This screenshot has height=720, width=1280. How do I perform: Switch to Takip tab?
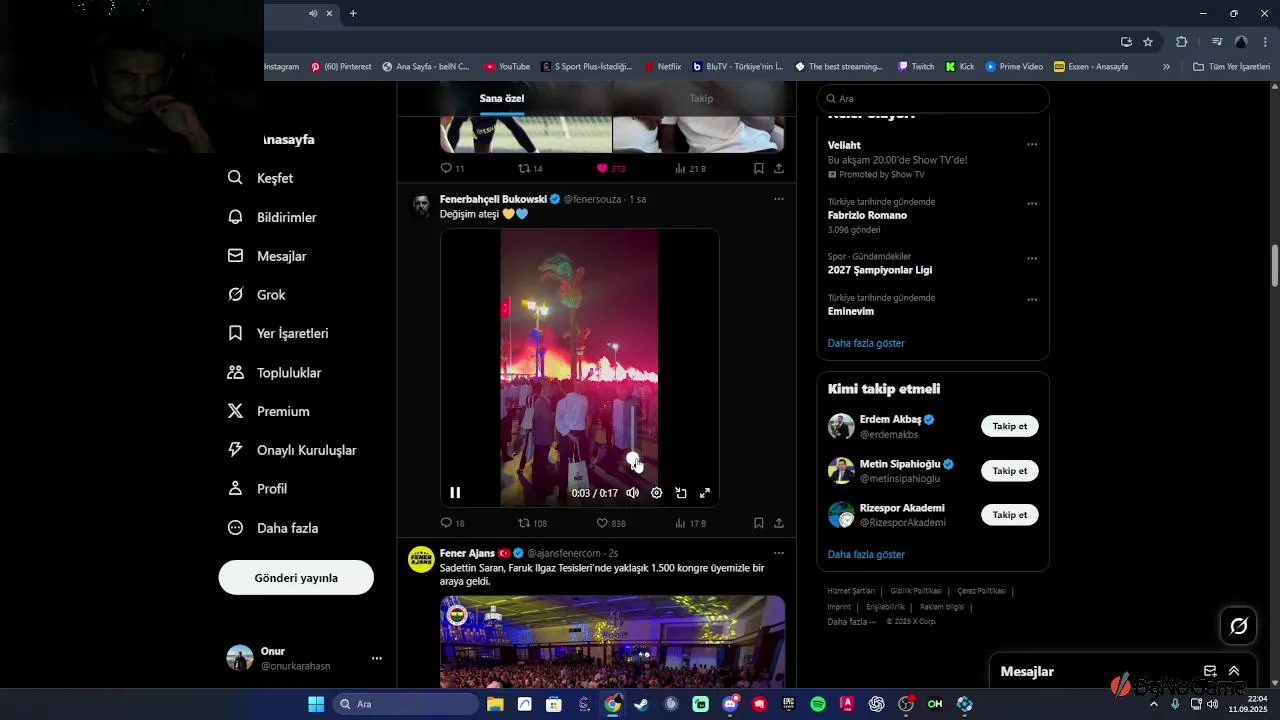click(701, 98)
